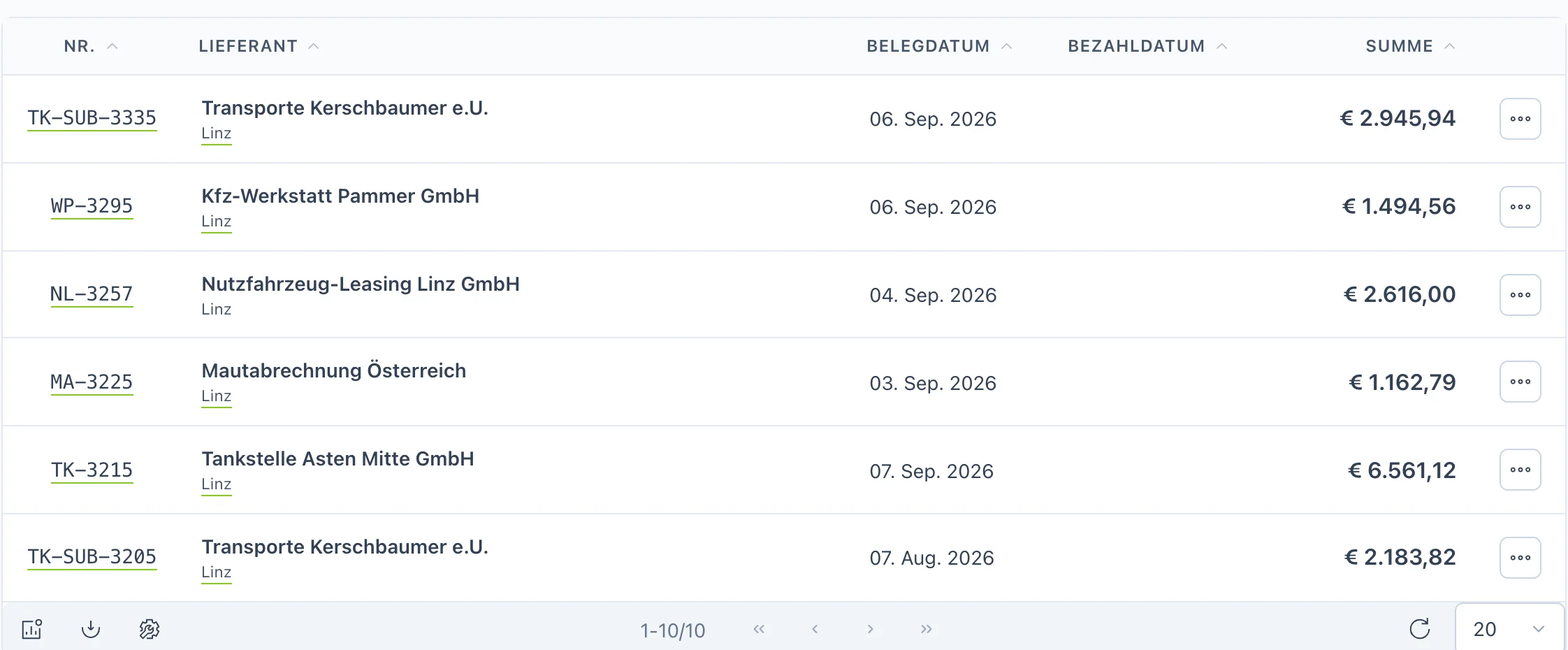Open the chart statistics icon in footer

[32, 629]
